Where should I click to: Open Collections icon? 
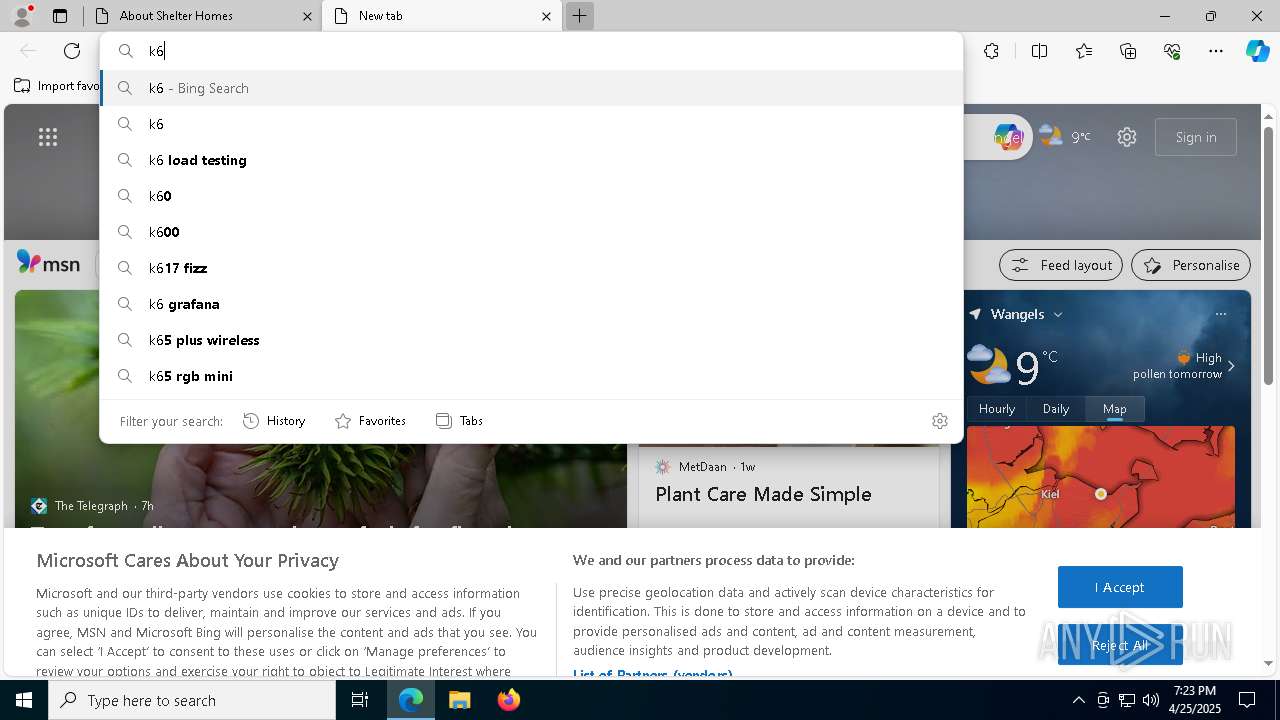coord(1128,51)
